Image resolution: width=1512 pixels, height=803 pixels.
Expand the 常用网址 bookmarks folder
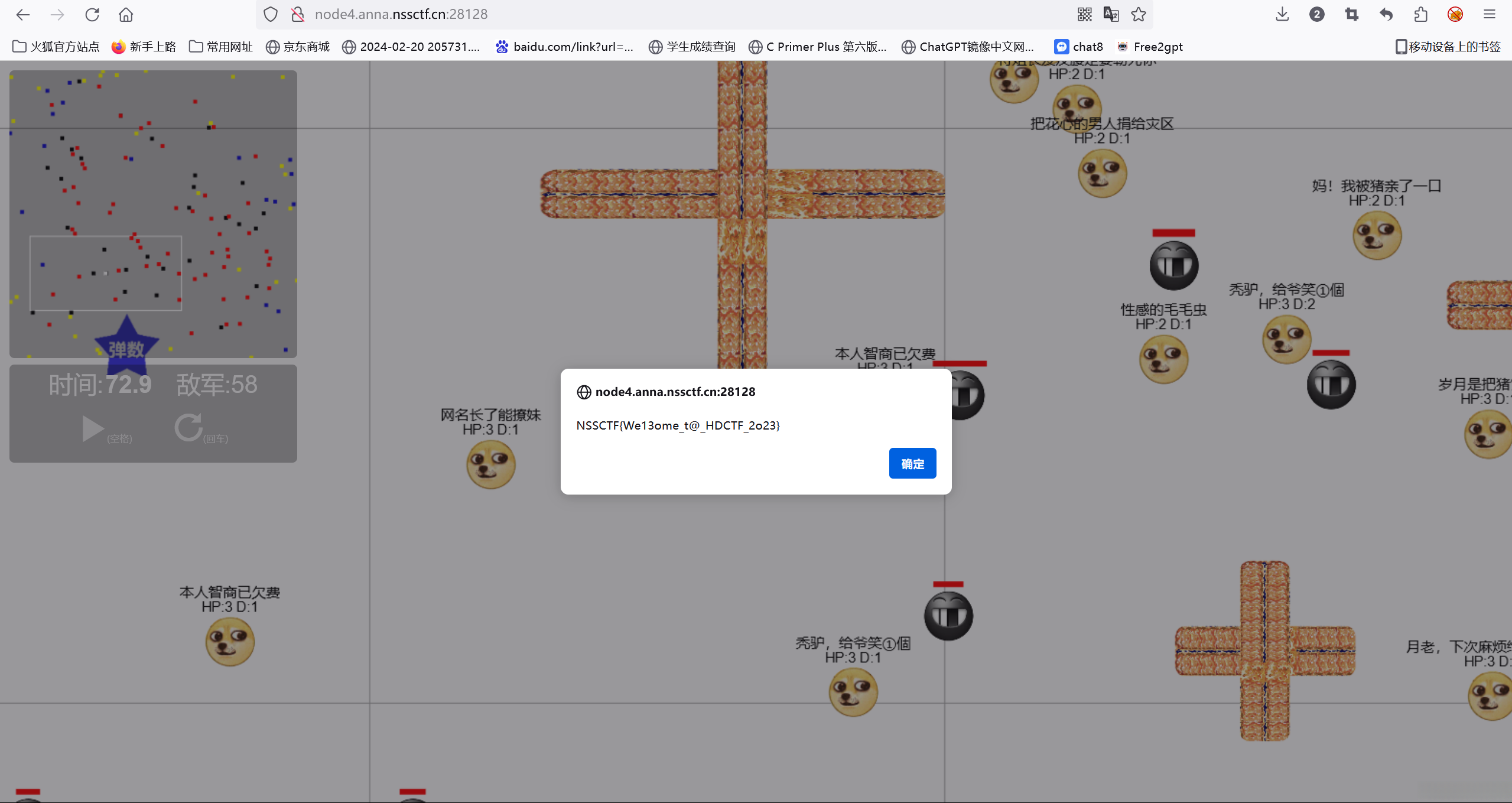tap(221, 47)
